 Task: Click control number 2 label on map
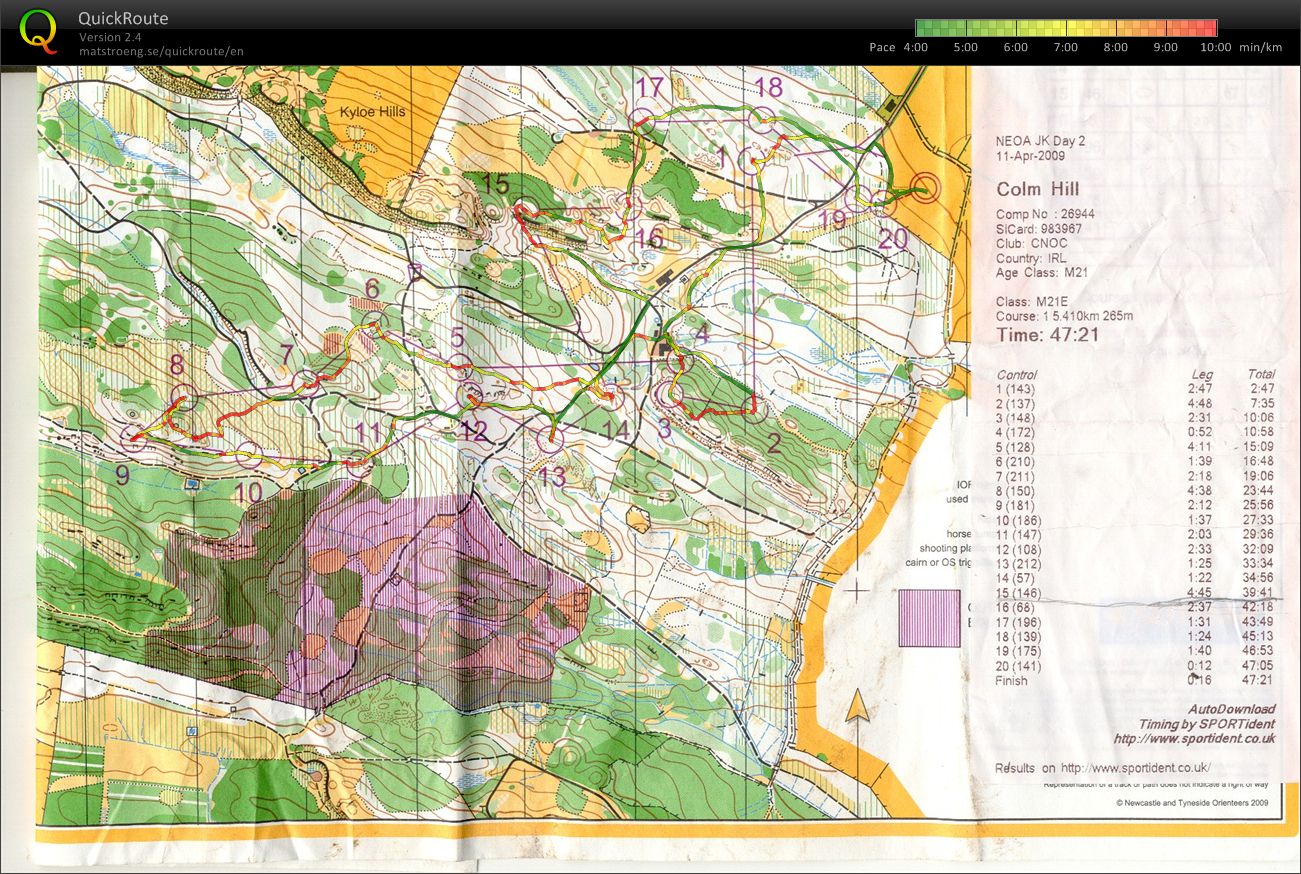[x=773, y=442]
